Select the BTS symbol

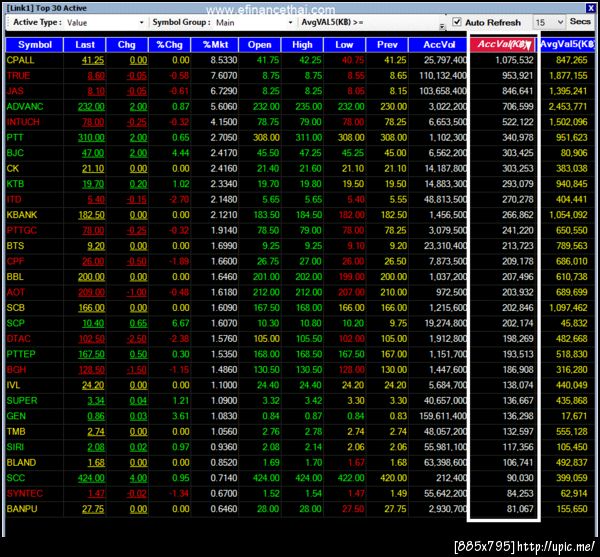pyautogui.click(x=15, y=246)
